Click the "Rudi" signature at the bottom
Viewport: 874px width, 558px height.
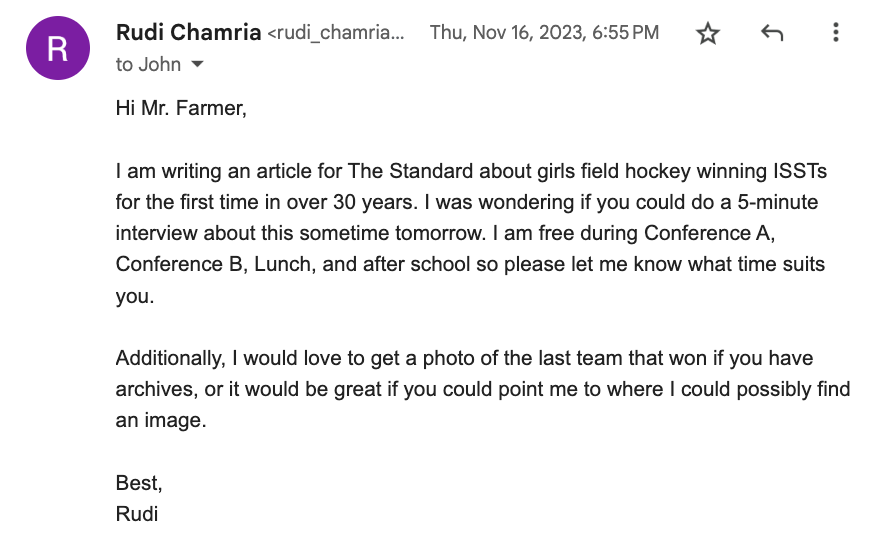[x=137, y=515]
